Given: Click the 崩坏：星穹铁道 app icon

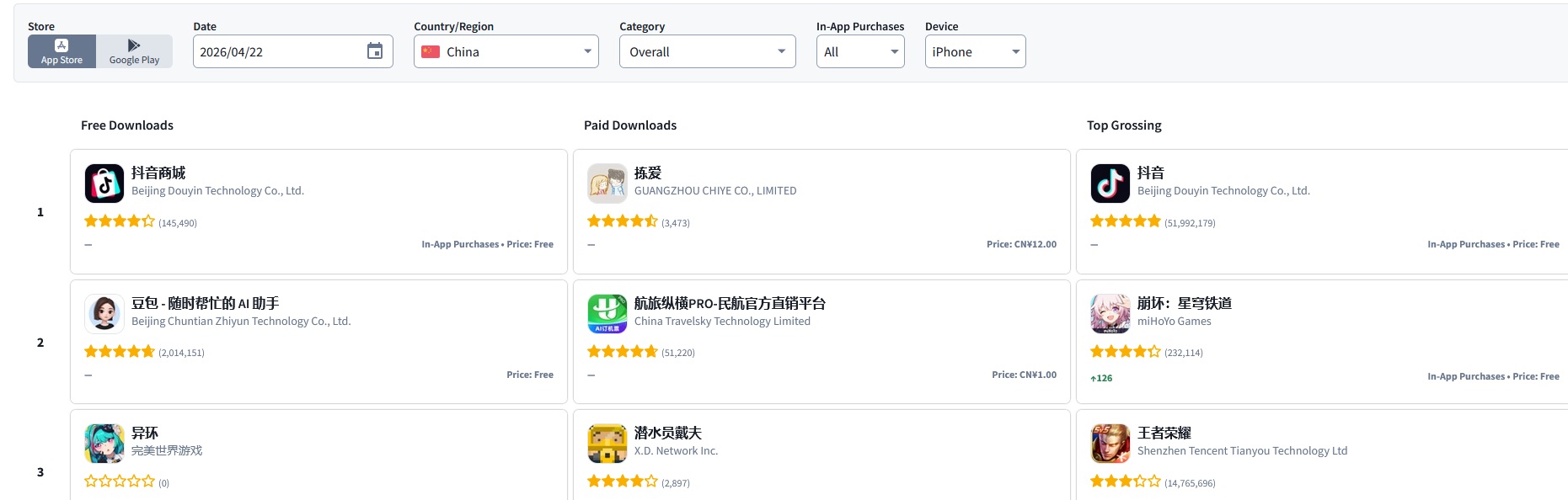Looking at the screenshot, I should (x=1110, y=314).
